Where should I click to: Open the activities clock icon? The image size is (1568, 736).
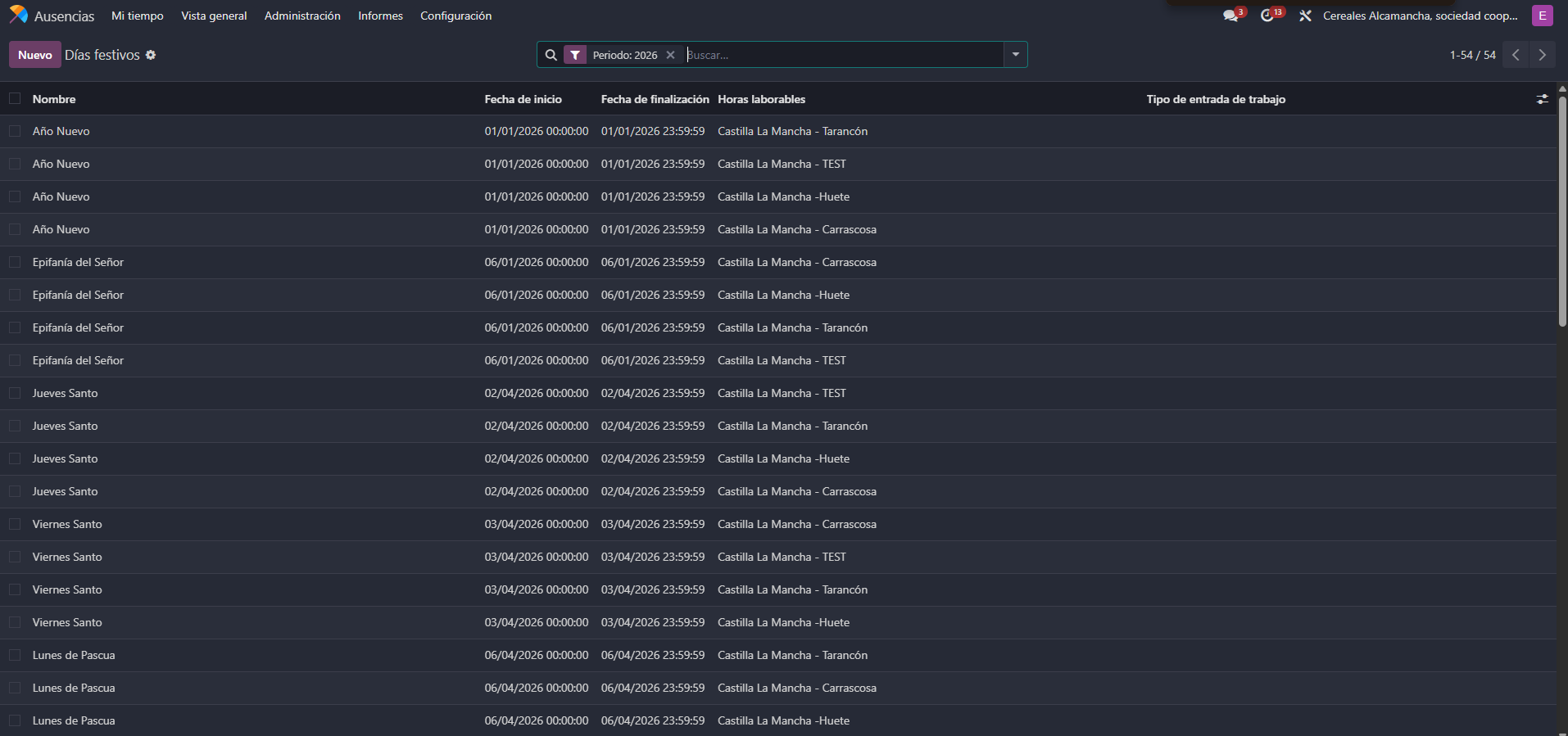(1267, 16)
